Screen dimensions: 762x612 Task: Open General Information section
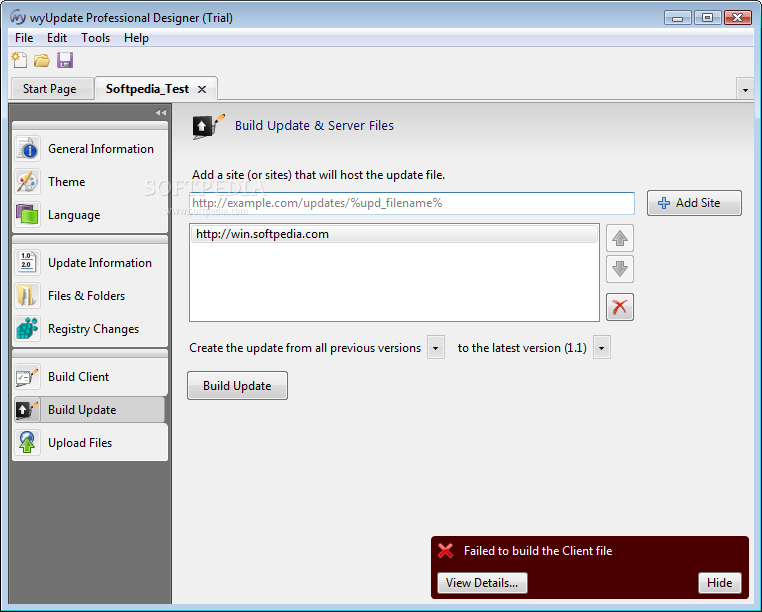101,149
